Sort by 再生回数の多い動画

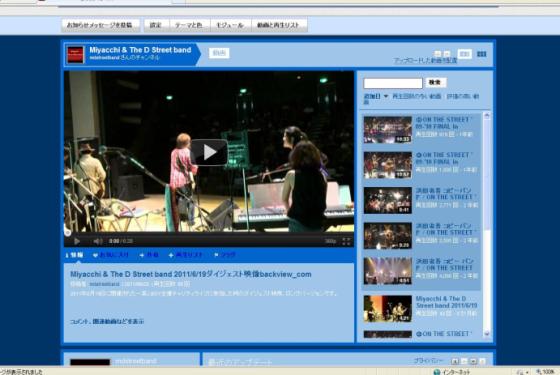pos(417,96)
